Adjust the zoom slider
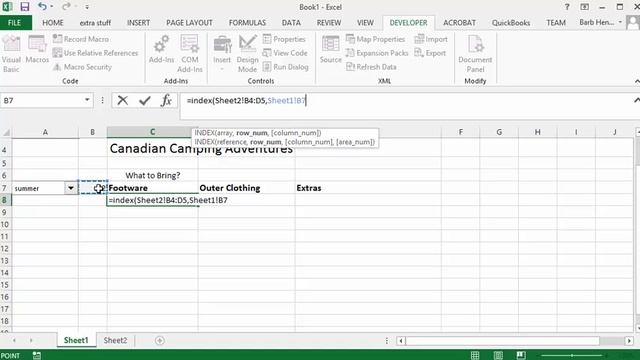Screen dimensions: 640x360 [572, 356]
